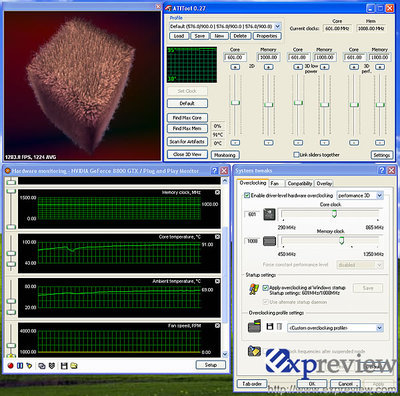The image size is (400, 396).
Task: Click Load profile button in ATITool
Action: 179,36
